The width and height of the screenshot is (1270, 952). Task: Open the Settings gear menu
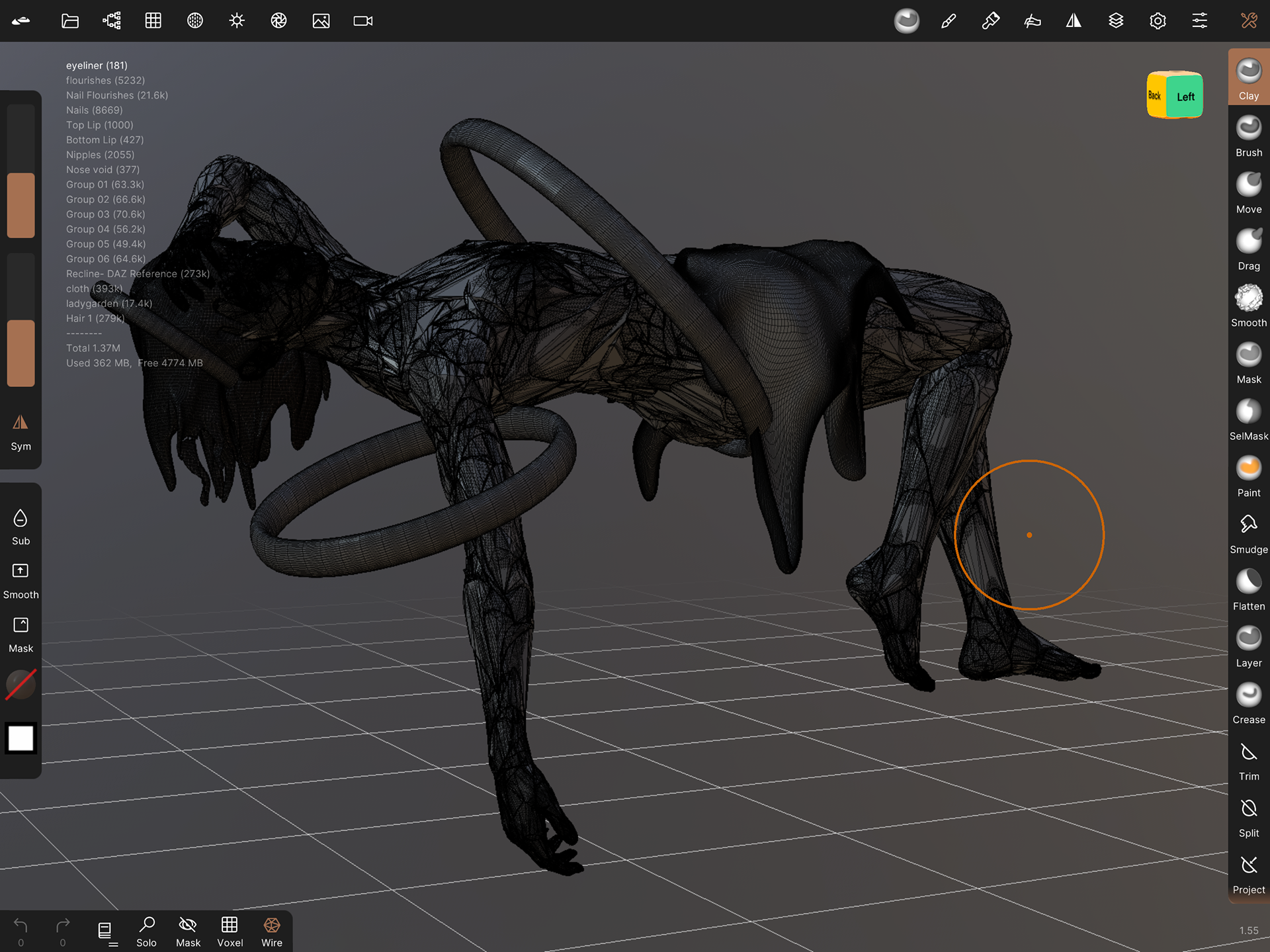coord(1158,21)
